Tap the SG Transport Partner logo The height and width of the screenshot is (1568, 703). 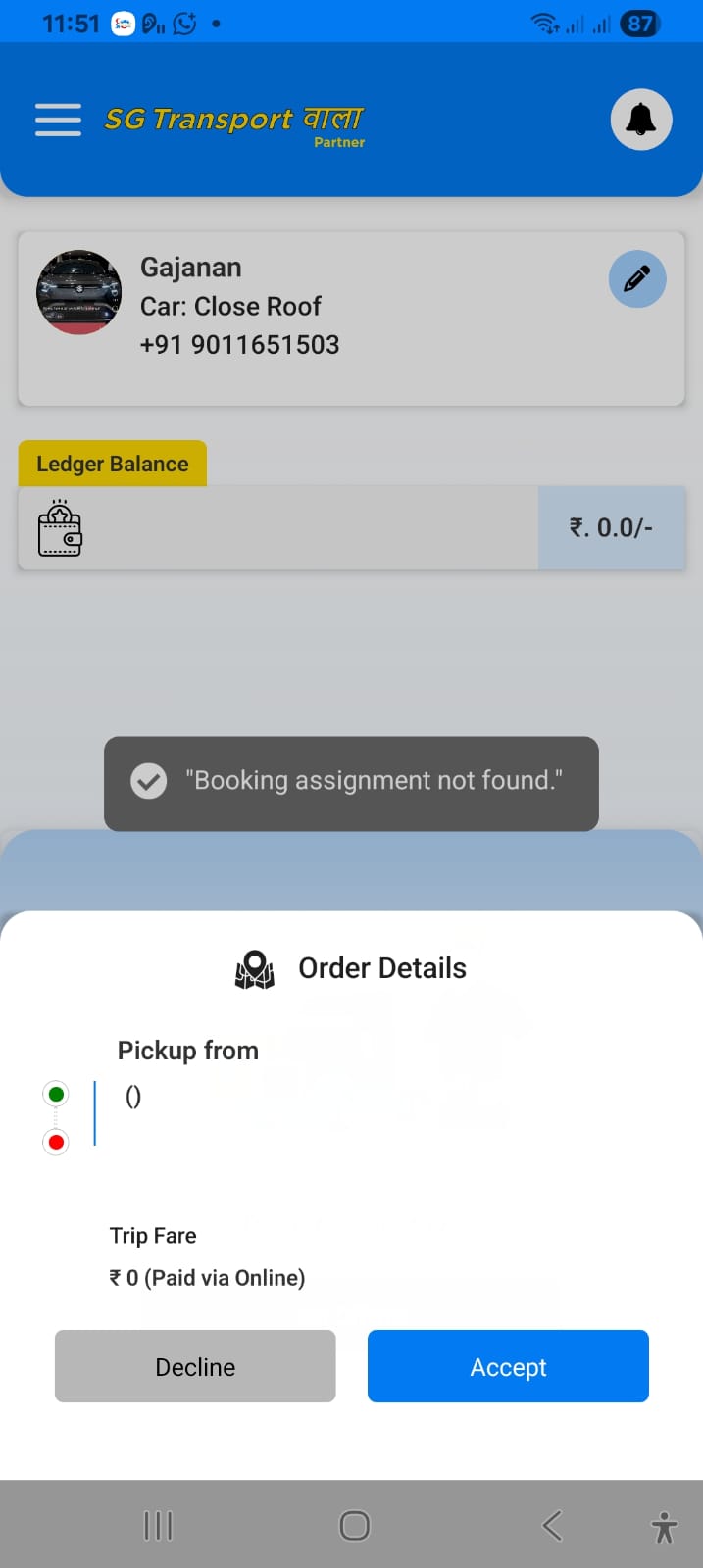click(x=234, y=123)
